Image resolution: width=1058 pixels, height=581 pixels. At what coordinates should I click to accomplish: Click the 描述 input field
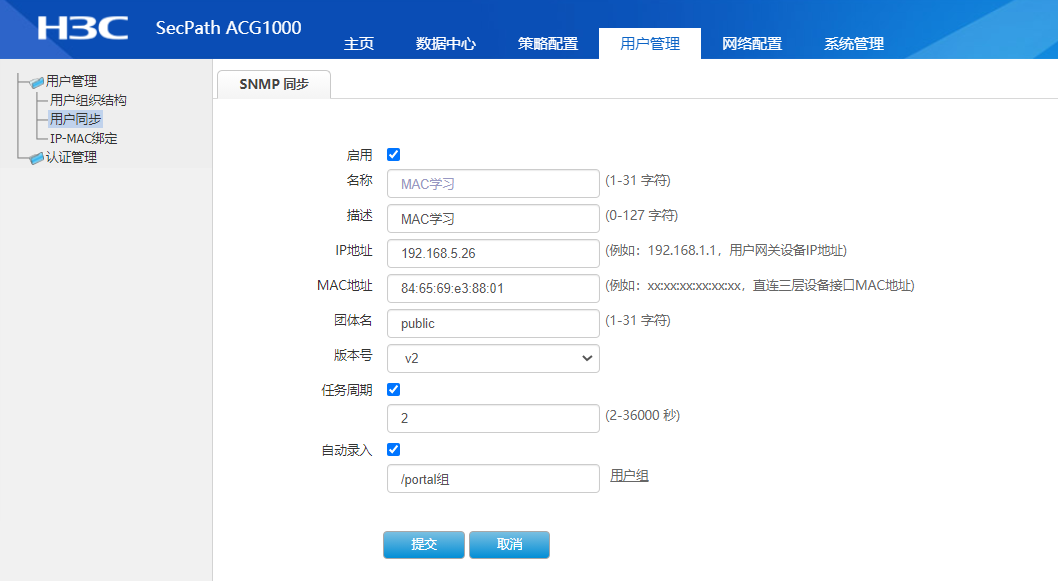tap(493, 219)
